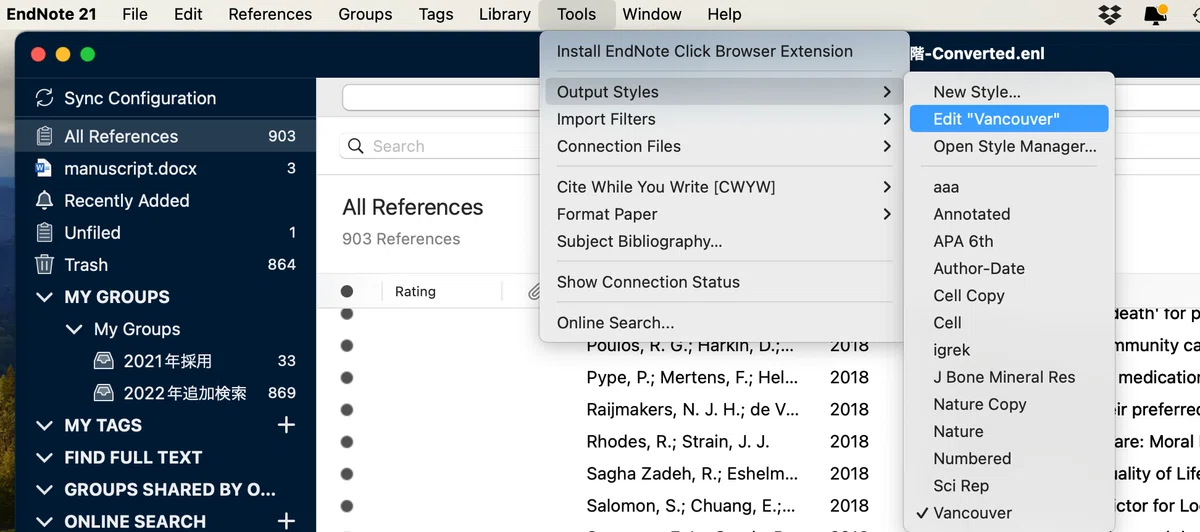The image size is (1200, 532).
Task: Open the Output Styles submenu item
Action: (724, 92)
